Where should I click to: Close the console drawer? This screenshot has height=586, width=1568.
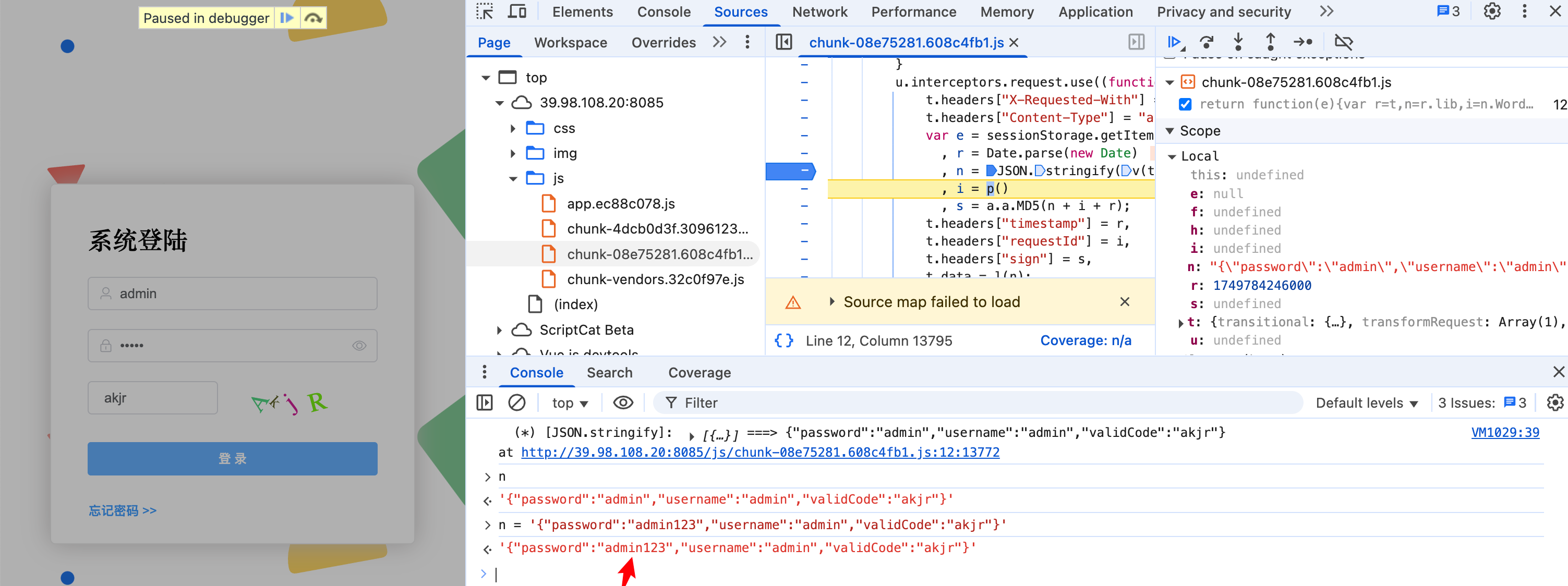pyautogui.click(x=1558, y=372)
